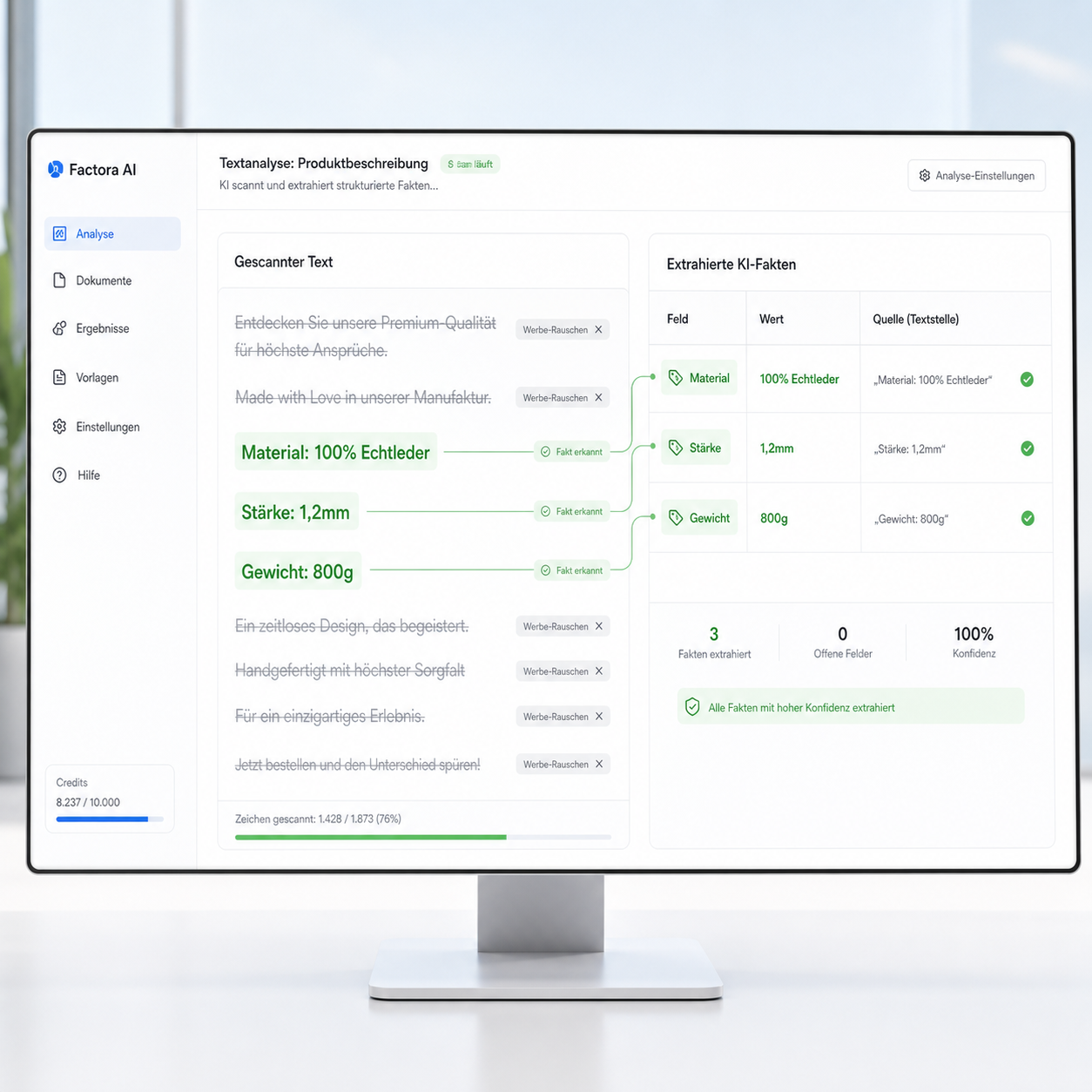Click Fakt erkannt badge next to Gewicht line
This screenshot has width=1092, height=1092.
coord(571,570)
